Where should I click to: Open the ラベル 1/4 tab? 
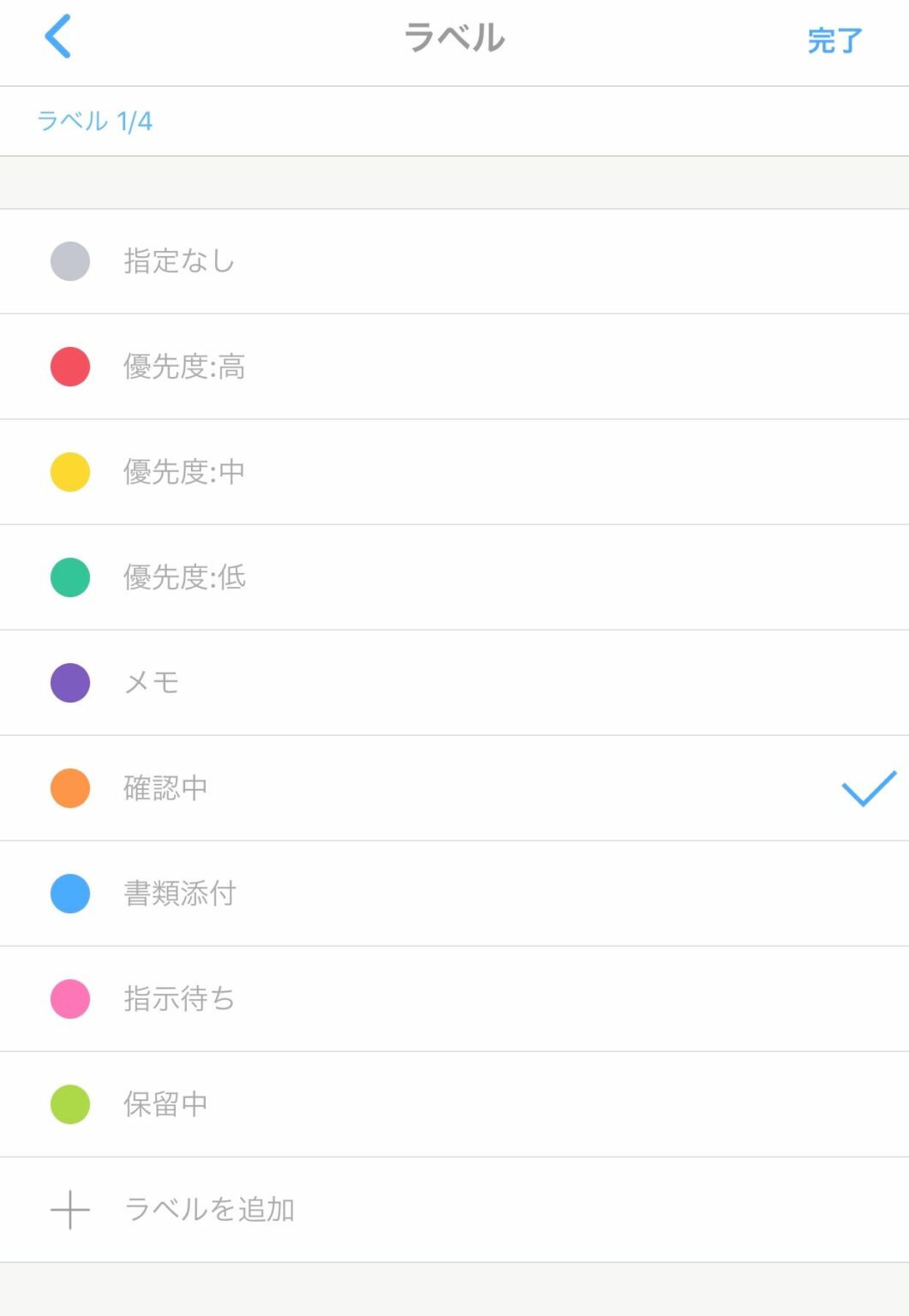point(95,122)
